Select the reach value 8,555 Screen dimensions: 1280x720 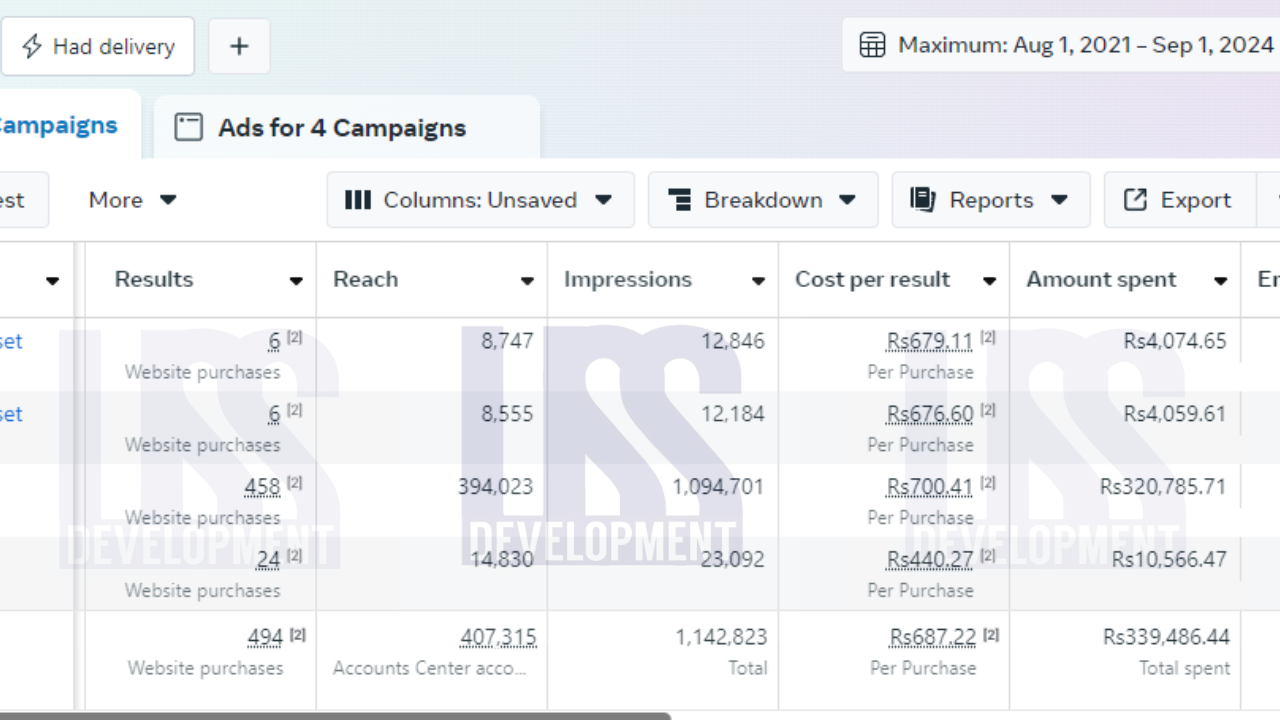(507, 414)
